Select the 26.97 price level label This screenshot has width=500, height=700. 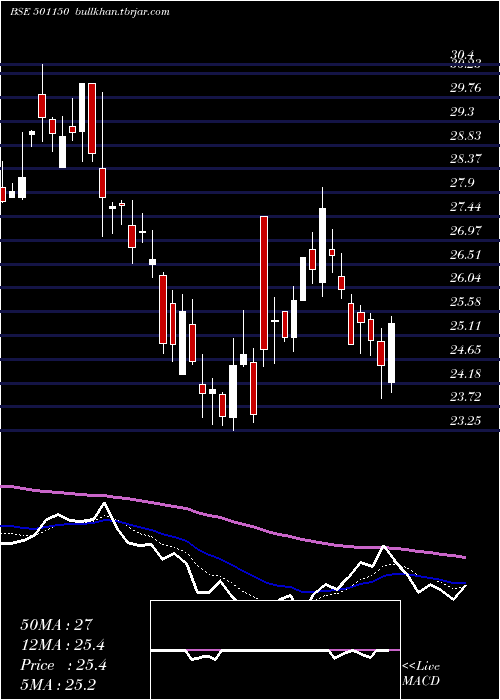coord(466,231)
